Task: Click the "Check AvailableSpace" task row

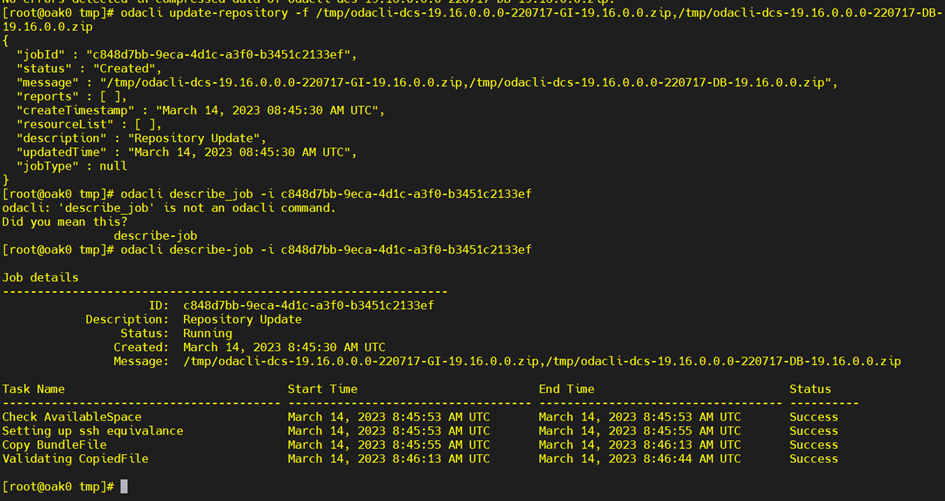Action: click(x=72, y=417)
